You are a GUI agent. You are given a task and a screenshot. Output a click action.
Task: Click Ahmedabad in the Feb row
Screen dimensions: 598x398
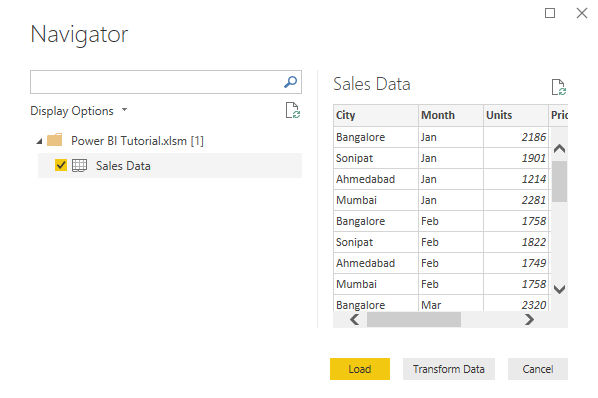click(376, 263)
